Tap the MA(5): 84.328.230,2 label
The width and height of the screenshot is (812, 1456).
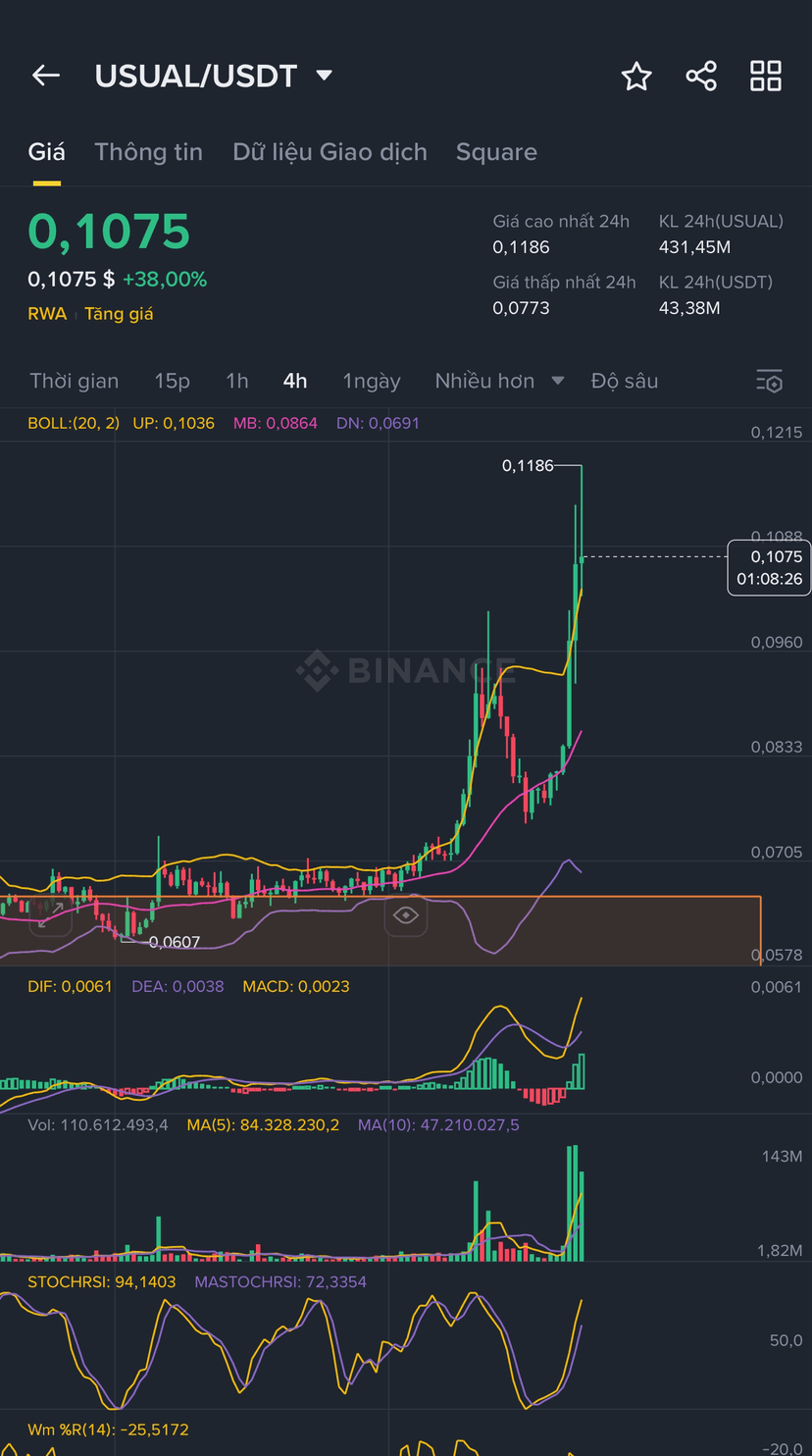click(x=263, y=1125)
